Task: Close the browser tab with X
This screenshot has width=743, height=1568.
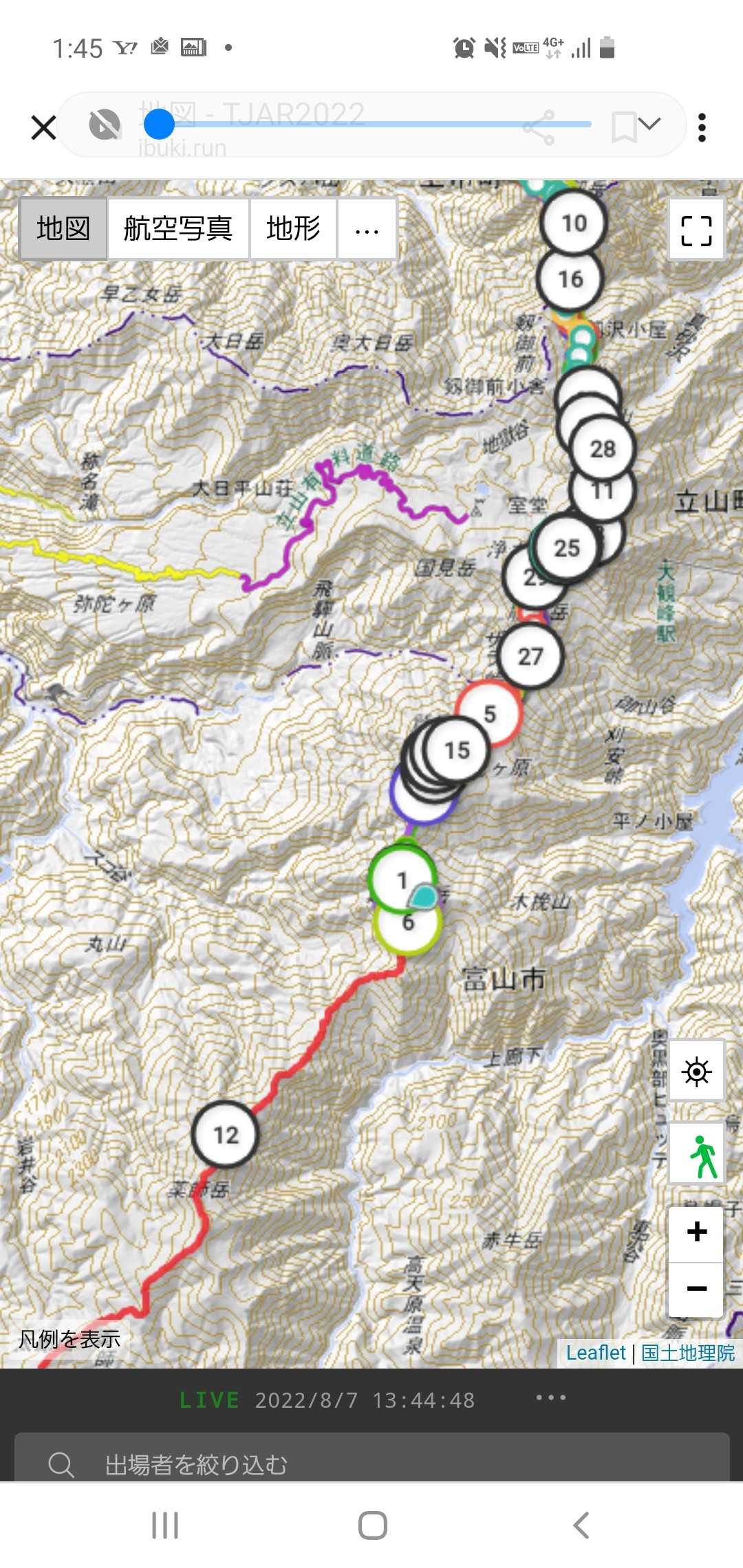Action: [x=44, y=127]
